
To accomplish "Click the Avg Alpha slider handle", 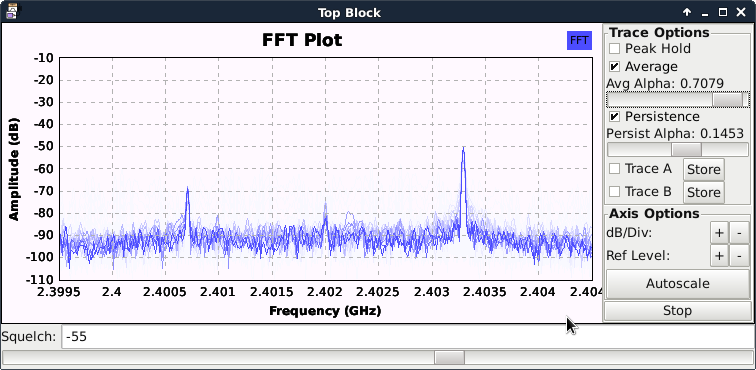I will (x=728, y=100).
